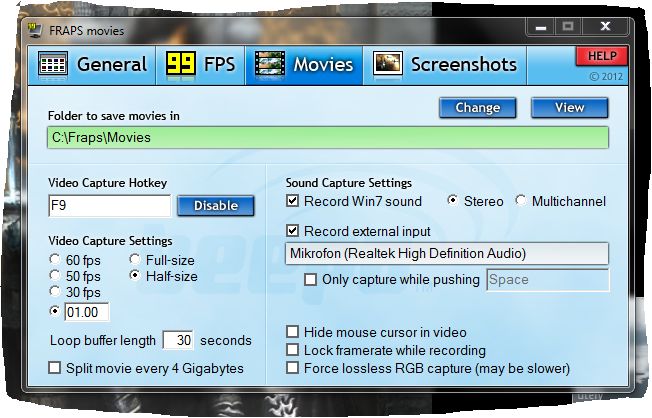Click the Movies filmstrip icon
The height and width of the screenshot is (418, 652).
click(270, 64)
